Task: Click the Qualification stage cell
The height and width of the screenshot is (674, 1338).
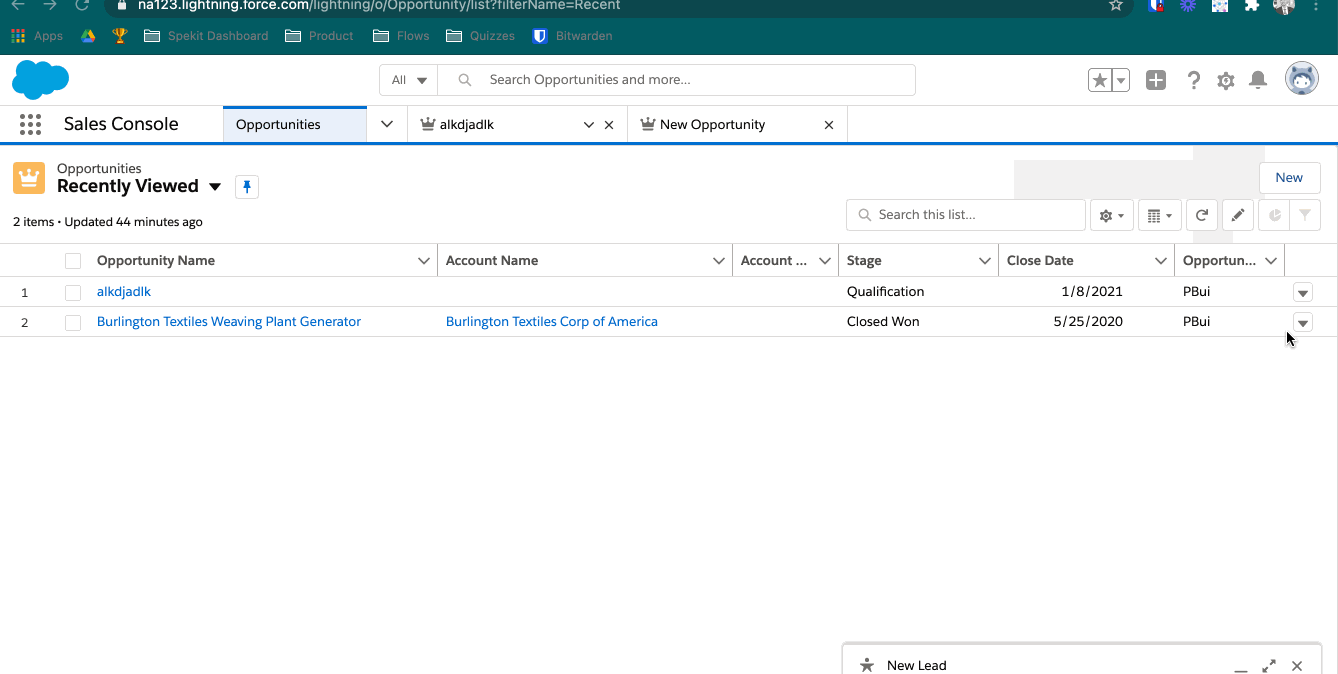Action: 886,292
